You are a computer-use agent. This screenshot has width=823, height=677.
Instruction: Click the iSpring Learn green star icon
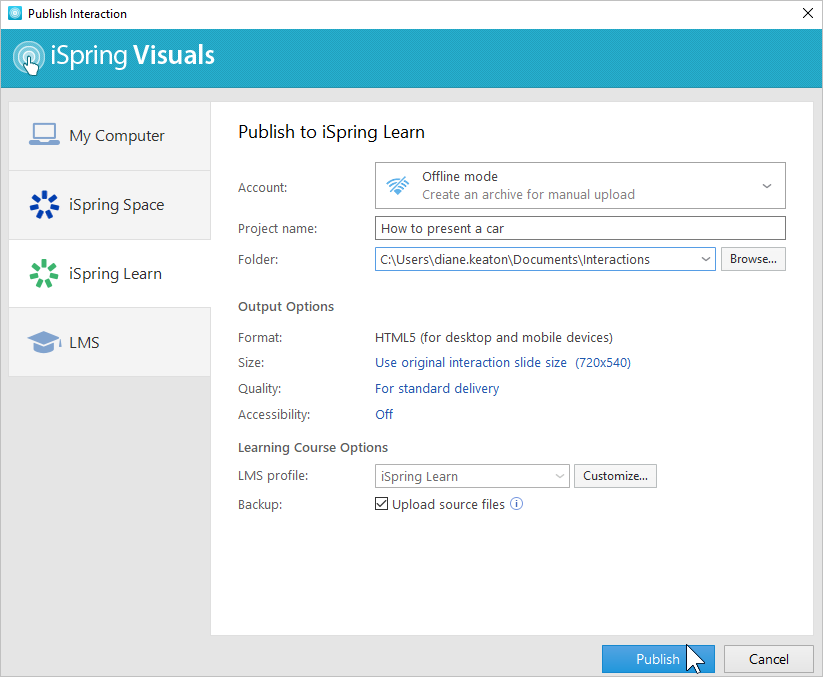[44, 273]
